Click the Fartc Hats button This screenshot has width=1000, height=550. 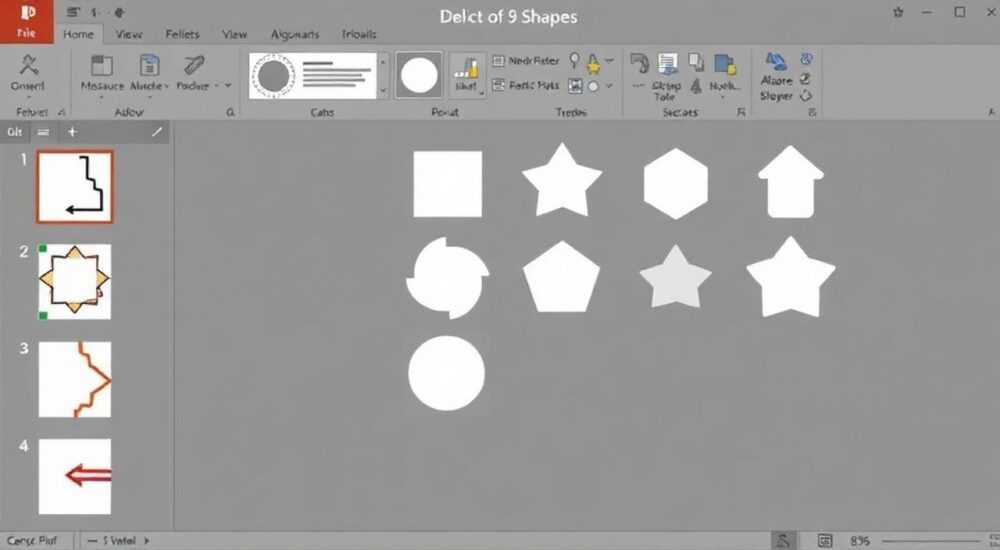pos(526,85)
